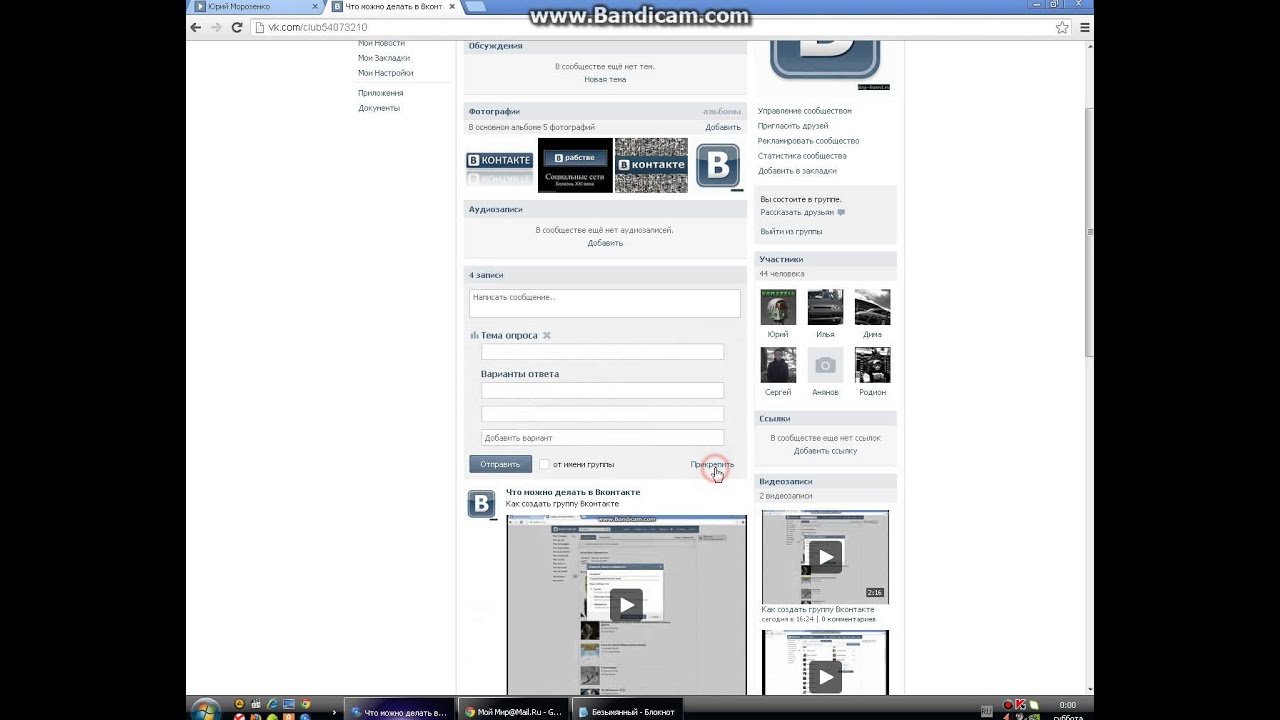Screen dimensions: 1280x720
Task: Reload the page with the refresh icon
Action: 237,27
